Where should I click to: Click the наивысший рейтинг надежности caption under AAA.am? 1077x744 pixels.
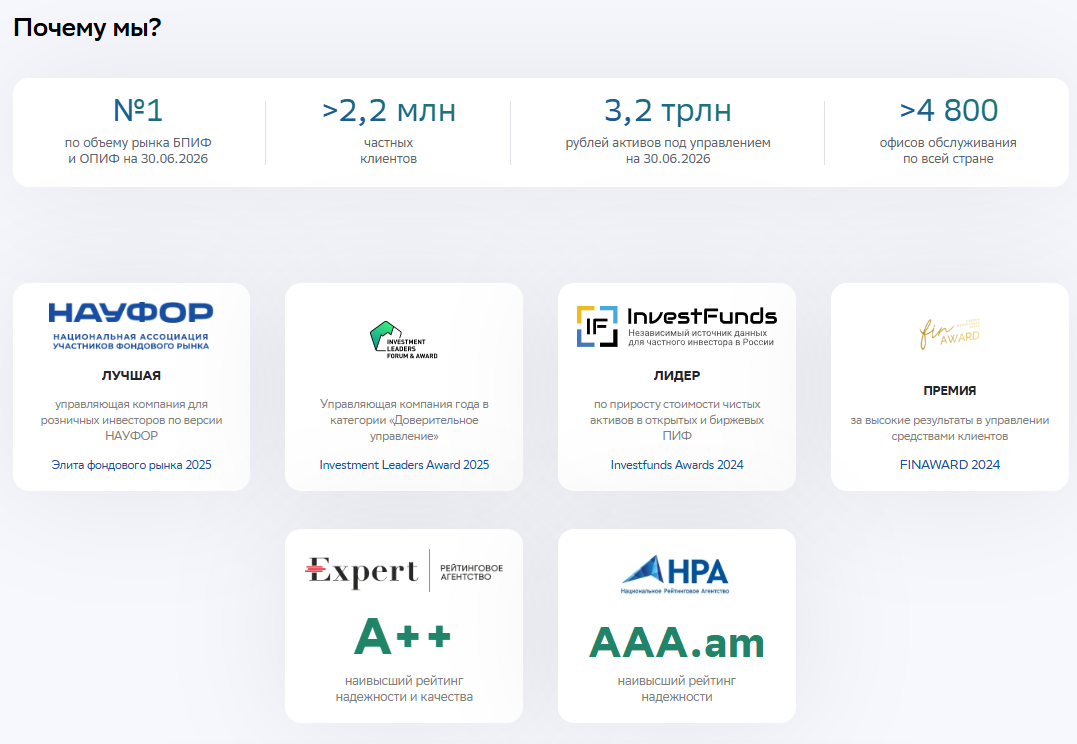pyautogui.click(x=677, y=689)
